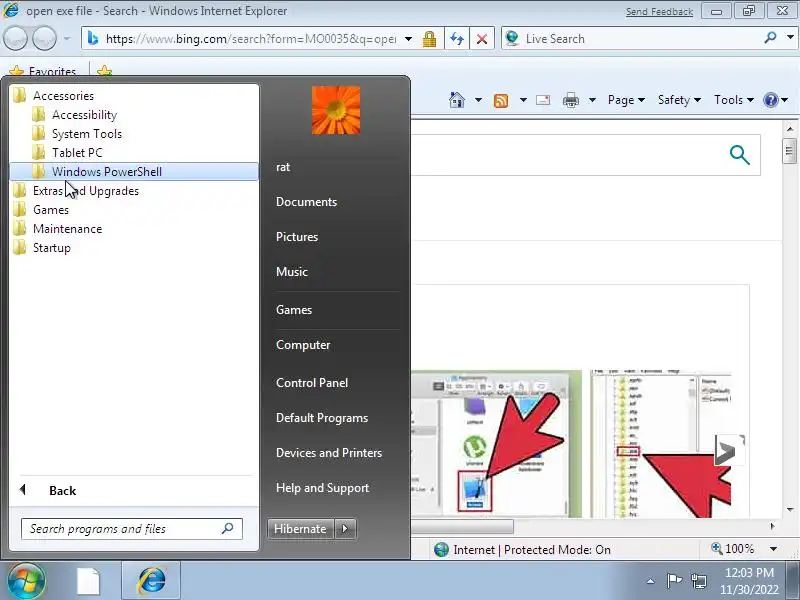
Task: Open the Maintenance folder
Action: (67, 229)
